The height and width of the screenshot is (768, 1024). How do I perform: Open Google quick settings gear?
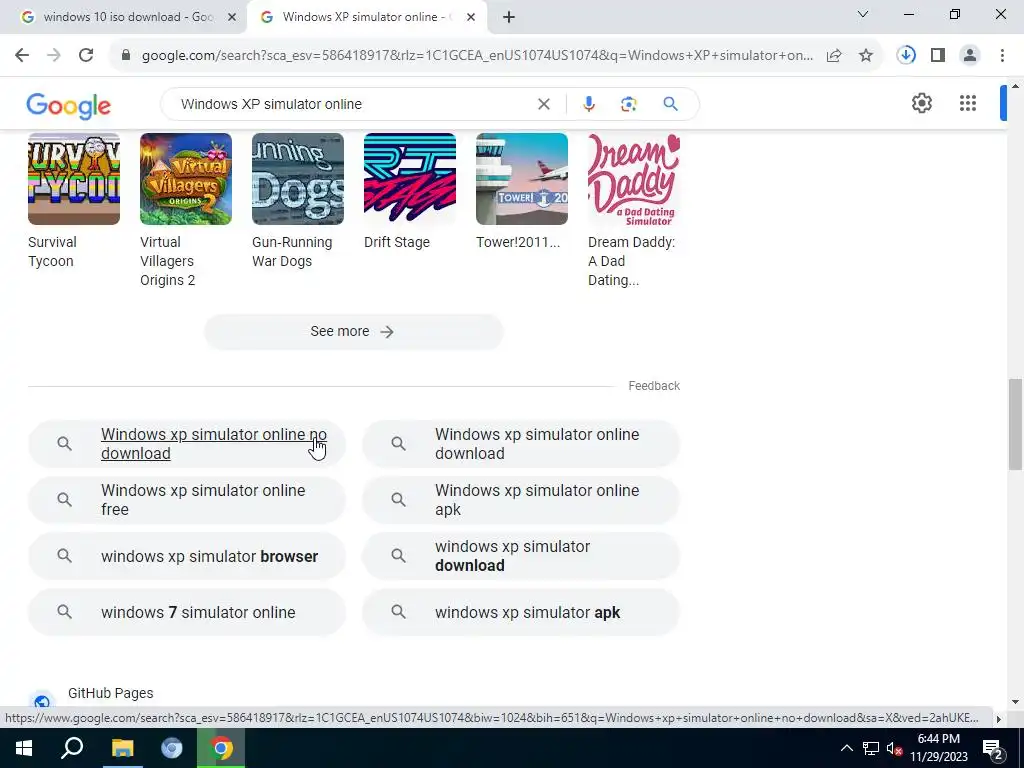pyautogui.click(x=921, y=103)
